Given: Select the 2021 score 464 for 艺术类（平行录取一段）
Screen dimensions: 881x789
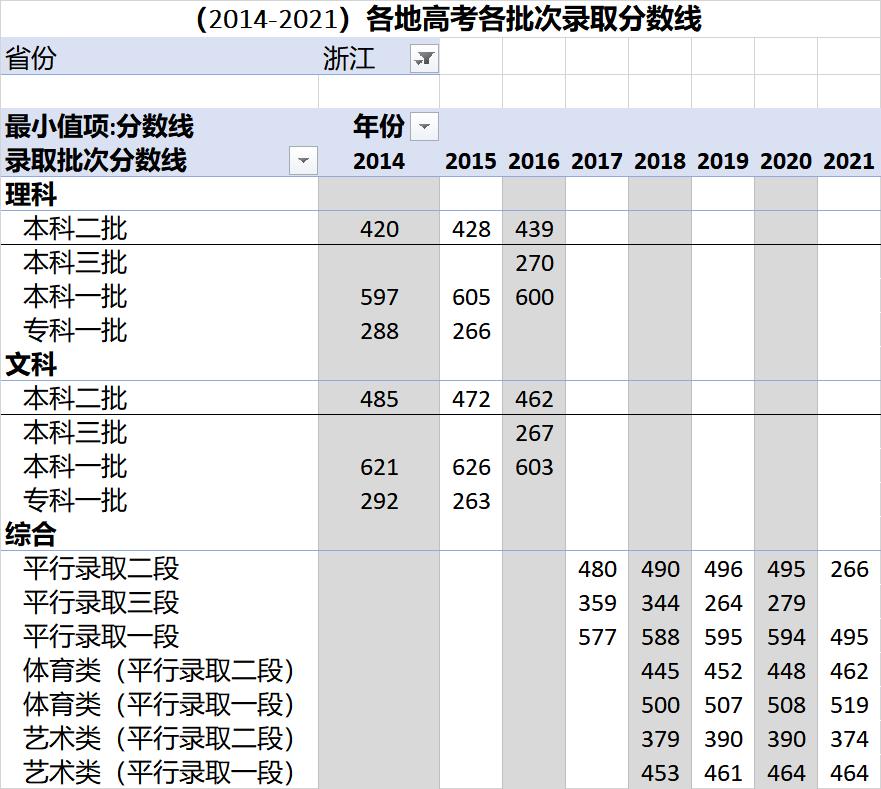Looking at the screenshot, I should (x=849, y=772).
